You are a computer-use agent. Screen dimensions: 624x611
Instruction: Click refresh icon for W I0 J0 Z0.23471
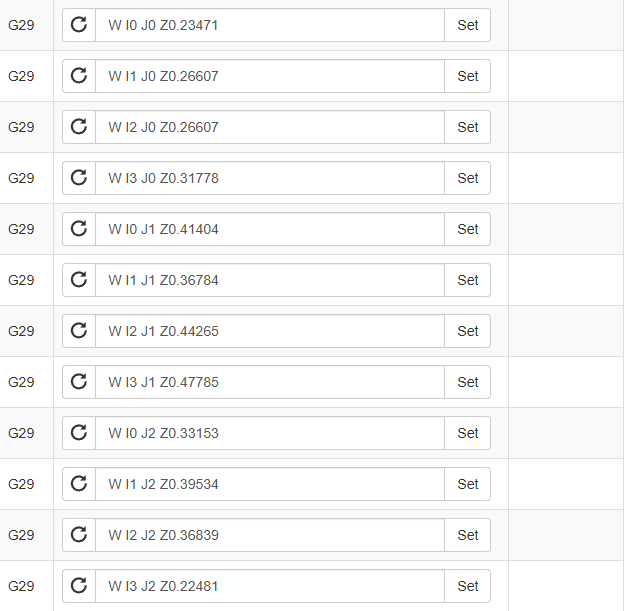[x=79, y=25]
